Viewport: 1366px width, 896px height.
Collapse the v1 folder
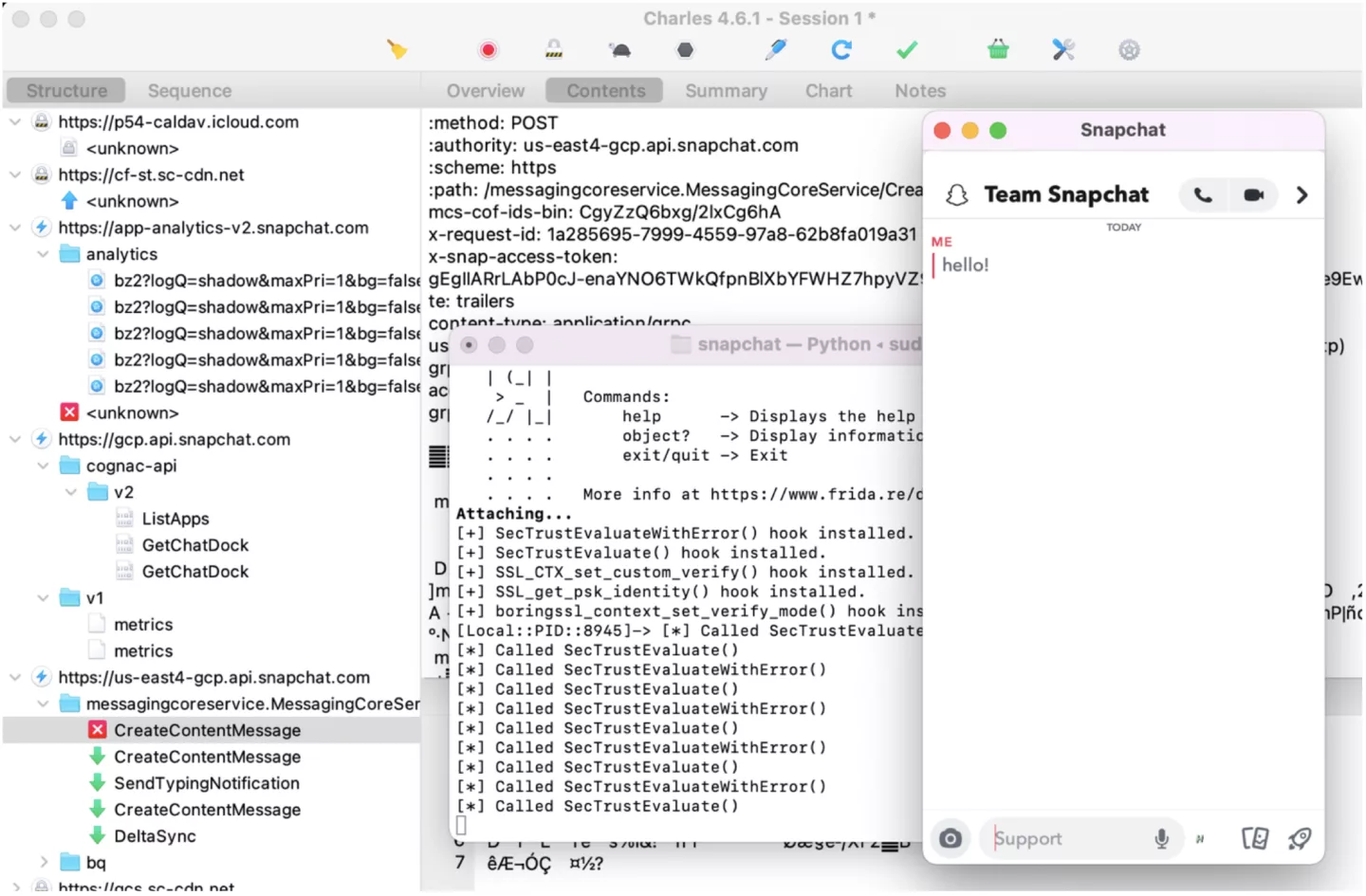pyautogui.click(x=43, y=598)
